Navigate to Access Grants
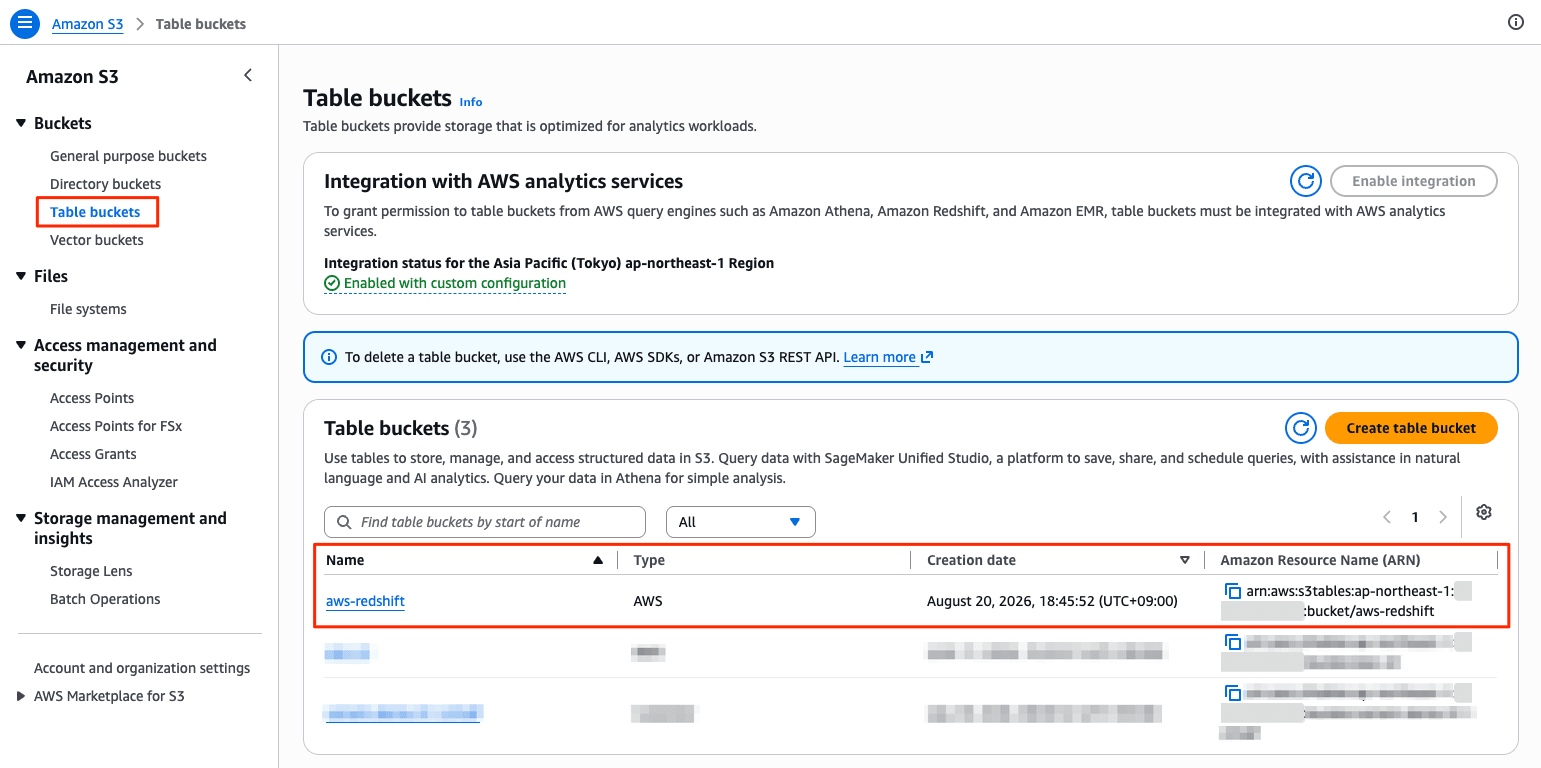Screen dimensions: 1541x768 (x=93, y=454)
